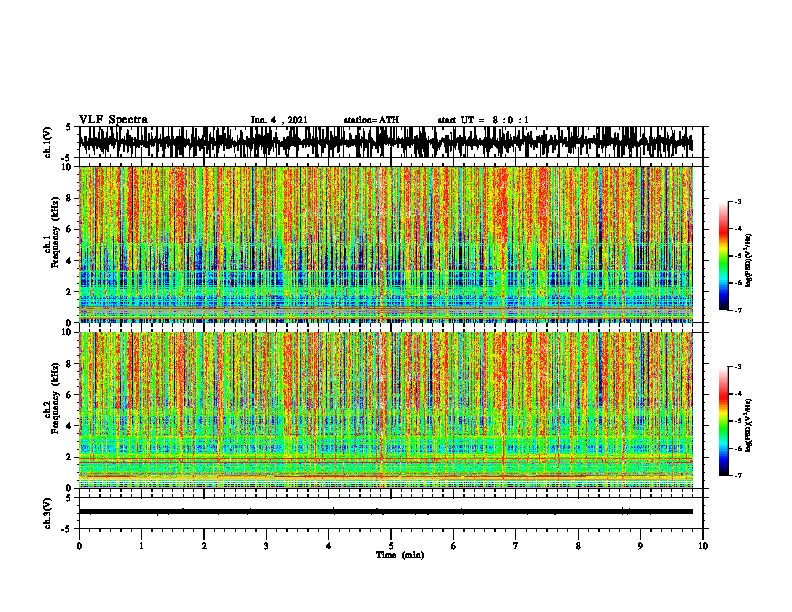Click the ch.1 frequency axis "6" tick label
Screen dimensions: 792x612
pyautogui.click(x=69, y=230)
